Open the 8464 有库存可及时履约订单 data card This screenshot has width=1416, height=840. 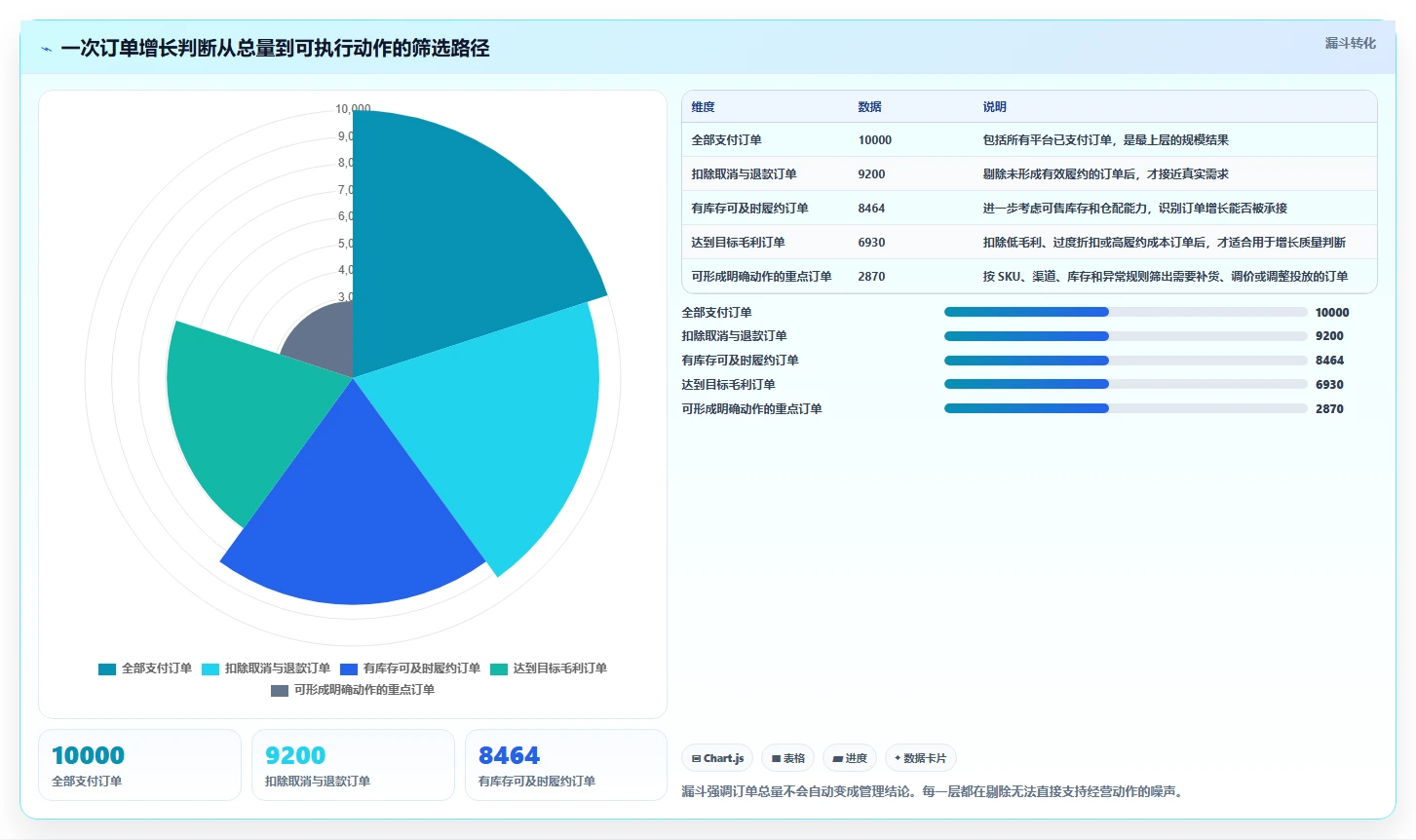(566, 765)
